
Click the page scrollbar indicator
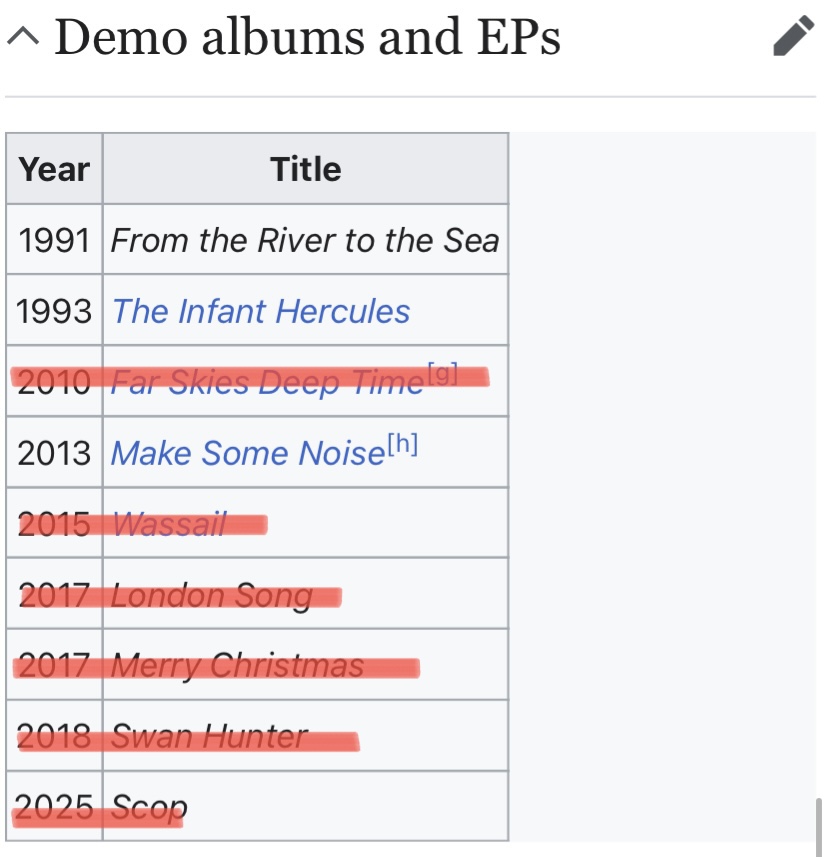coord(820,826)
